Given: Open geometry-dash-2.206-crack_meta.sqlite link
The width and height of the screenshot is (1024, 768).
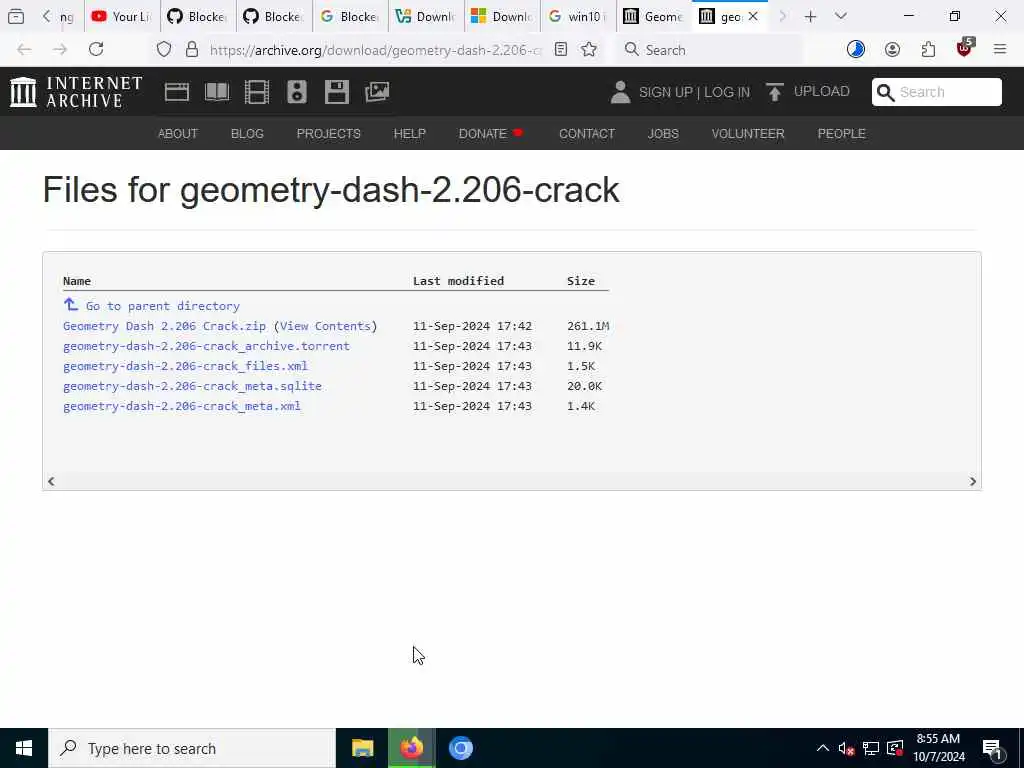Looking at the screenshot, I should [193, 386].
